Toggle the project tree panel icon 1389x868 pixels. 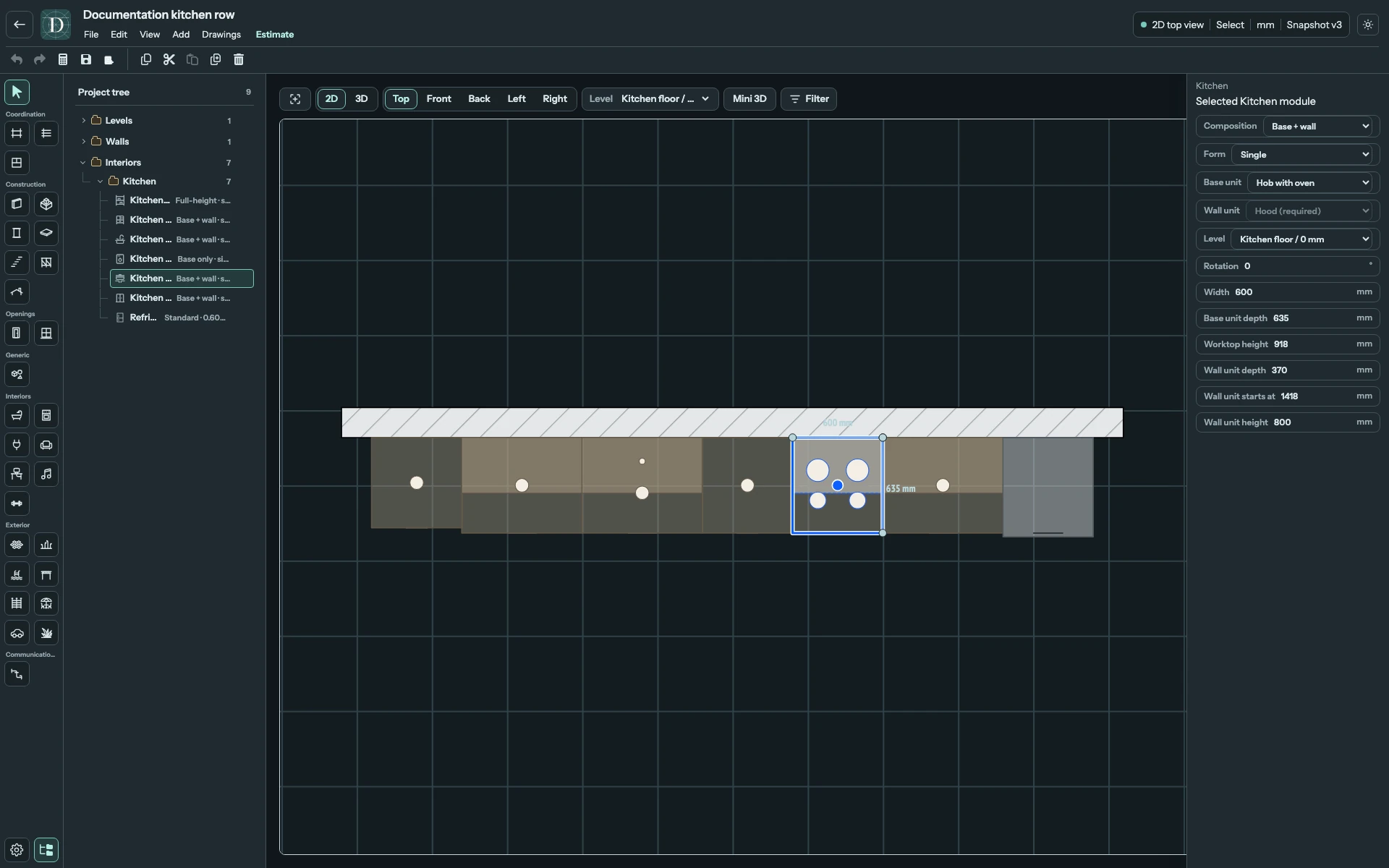pos(46,850)
